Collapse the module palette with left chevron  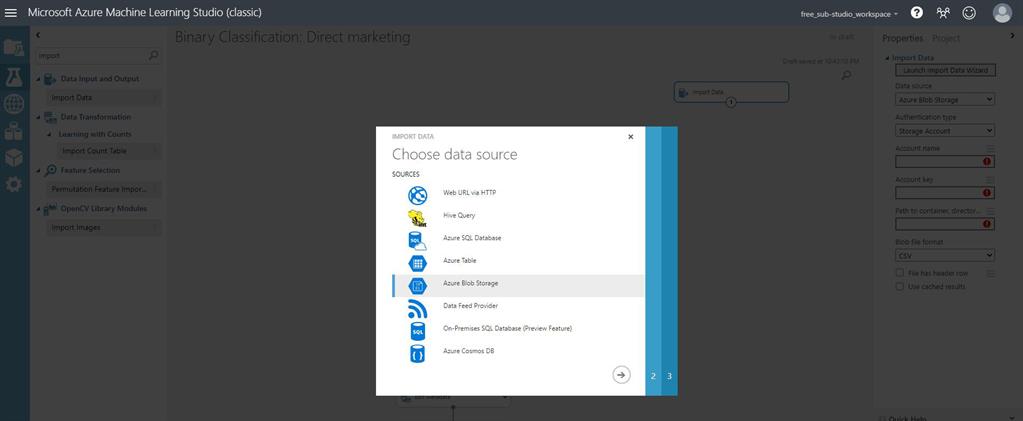tap(38, 35)
